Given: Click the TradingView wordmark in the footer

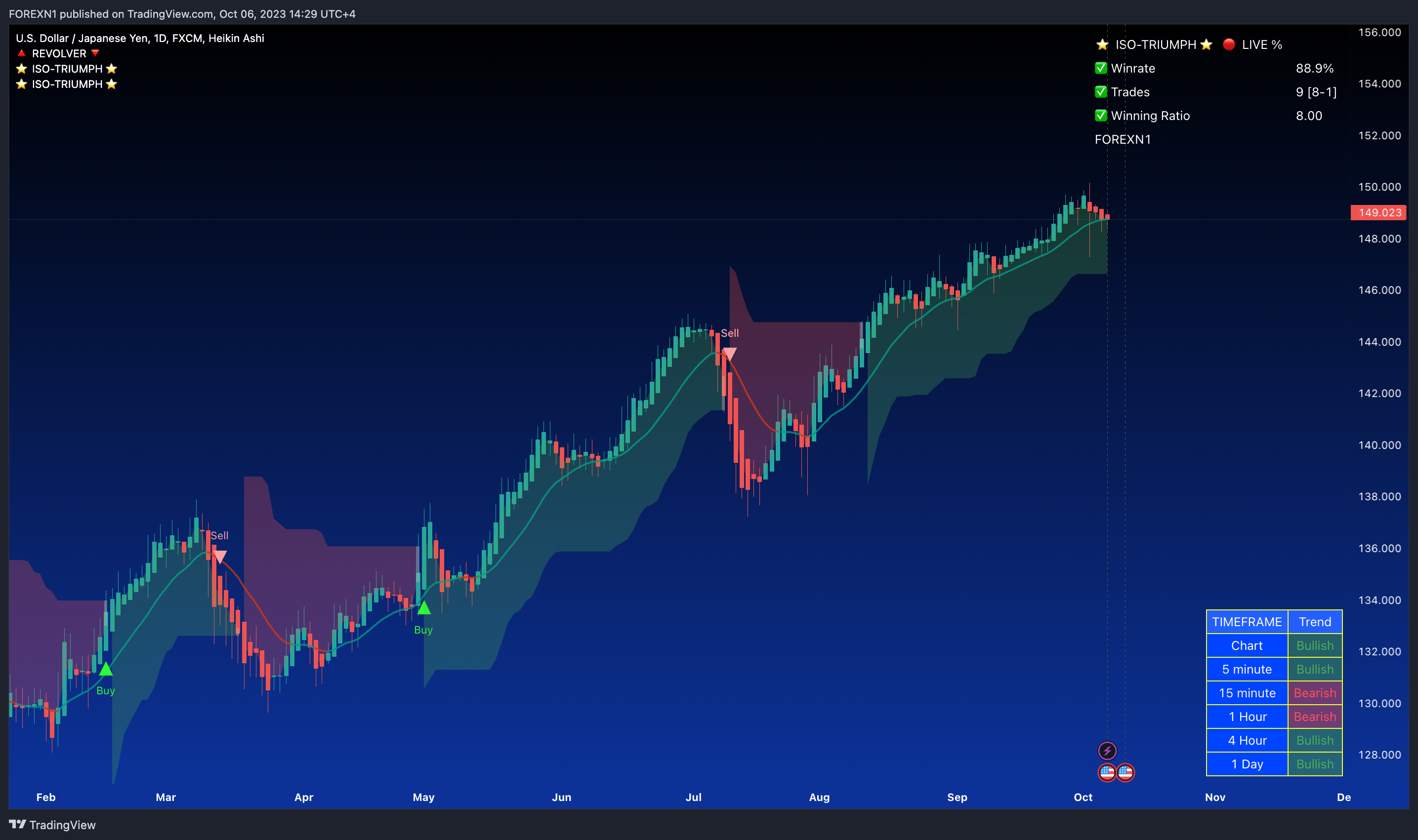Looking at the screenshot, I should [62, 825].
